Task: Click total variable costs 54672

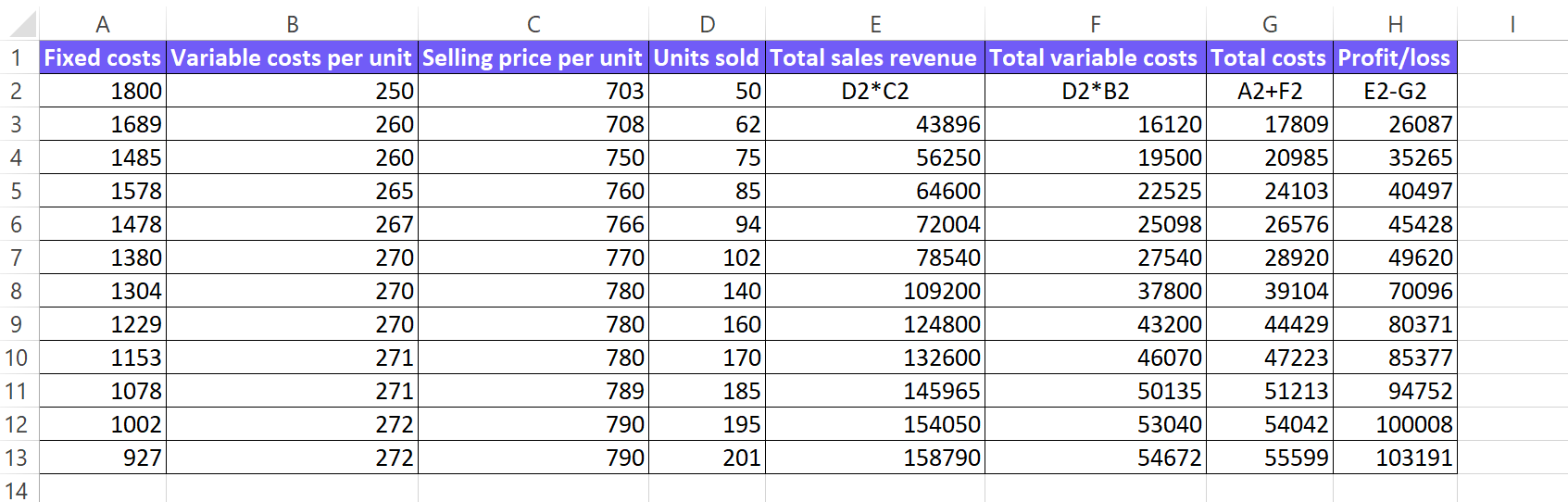Action: point(1096,458)
